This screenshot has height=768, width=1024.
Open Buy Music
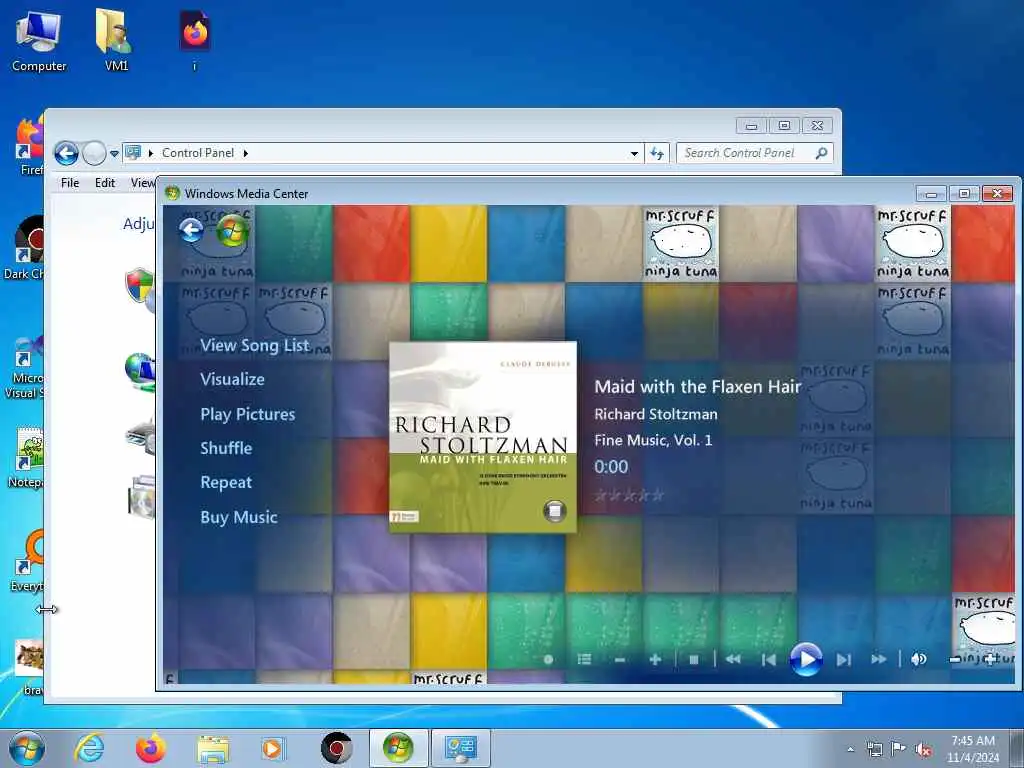[x=239, y=517]
